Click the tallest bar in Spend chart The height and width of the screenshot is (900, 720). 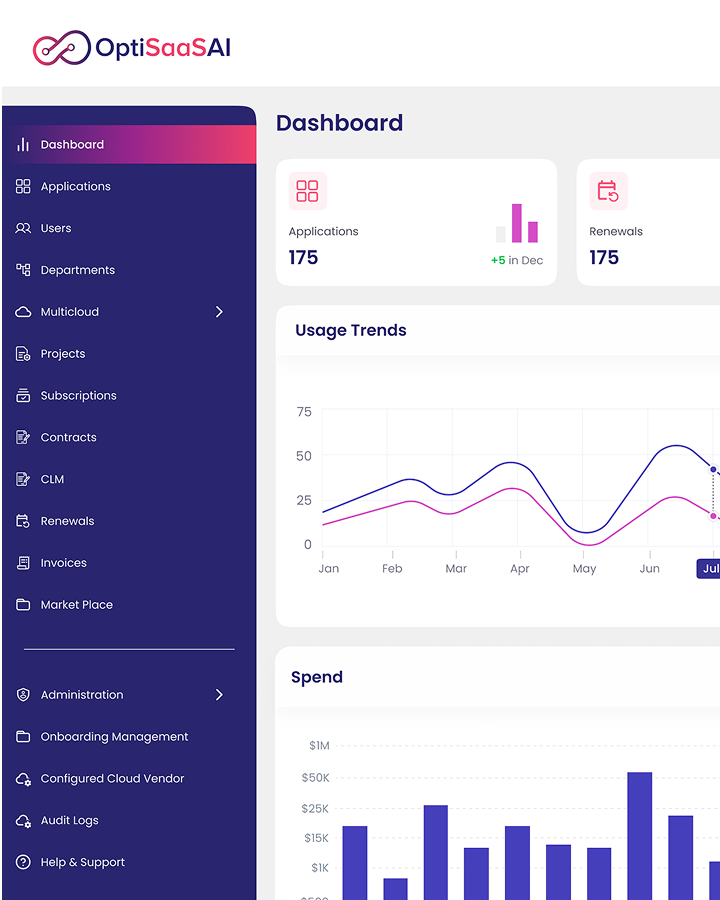[639, 836]
